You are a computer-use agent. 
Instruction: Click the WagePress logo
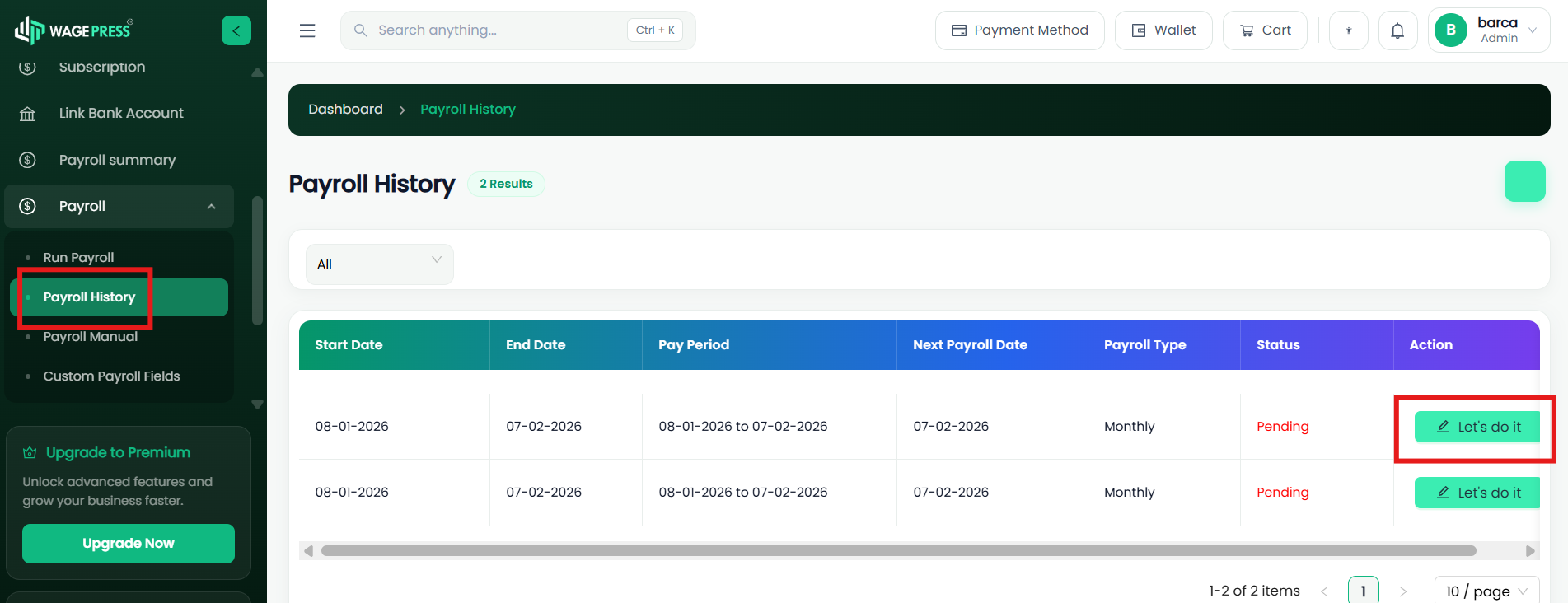pos(74,30)
